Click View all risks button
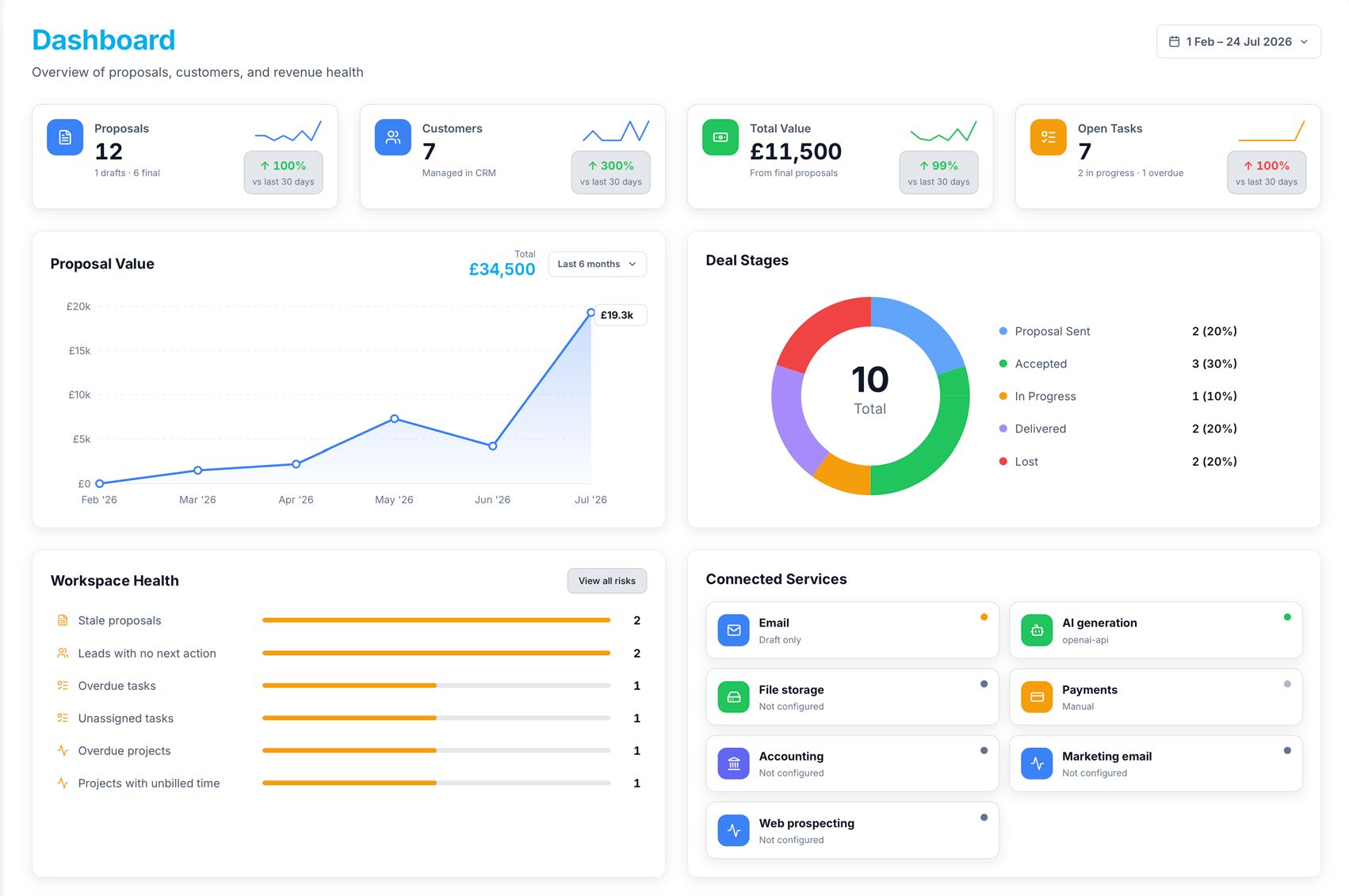The width and height of the screenshot is (1349, 896). [x=606, y=581]
